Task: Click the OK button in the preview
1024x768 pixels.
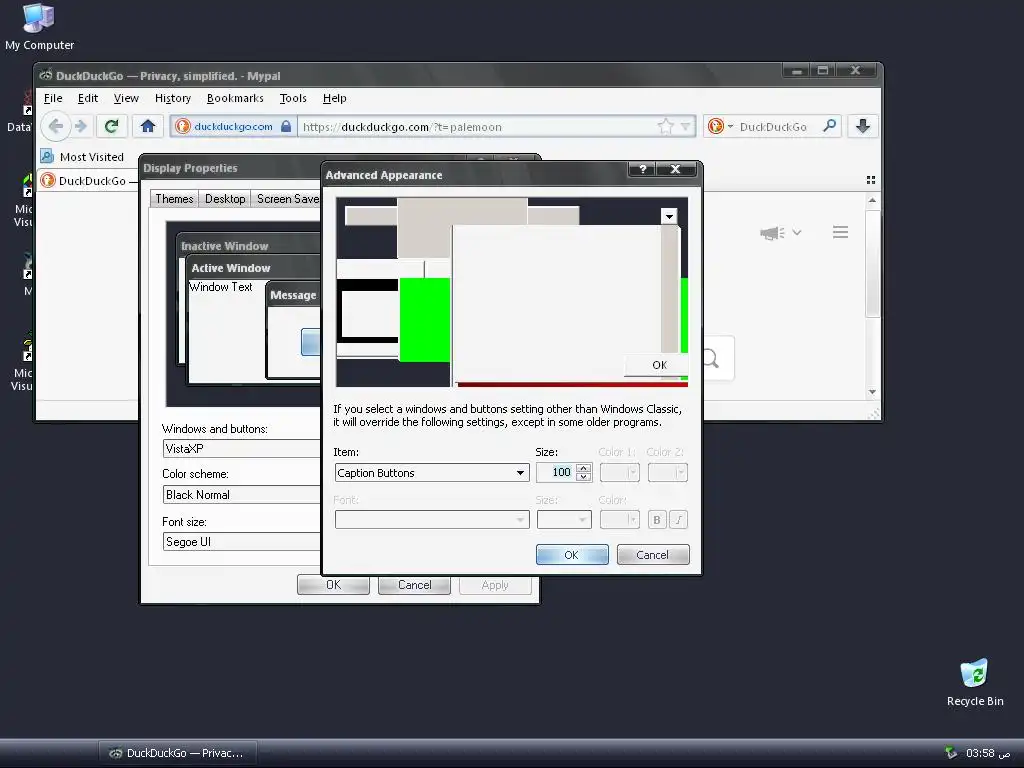Action: pos(656,365)
